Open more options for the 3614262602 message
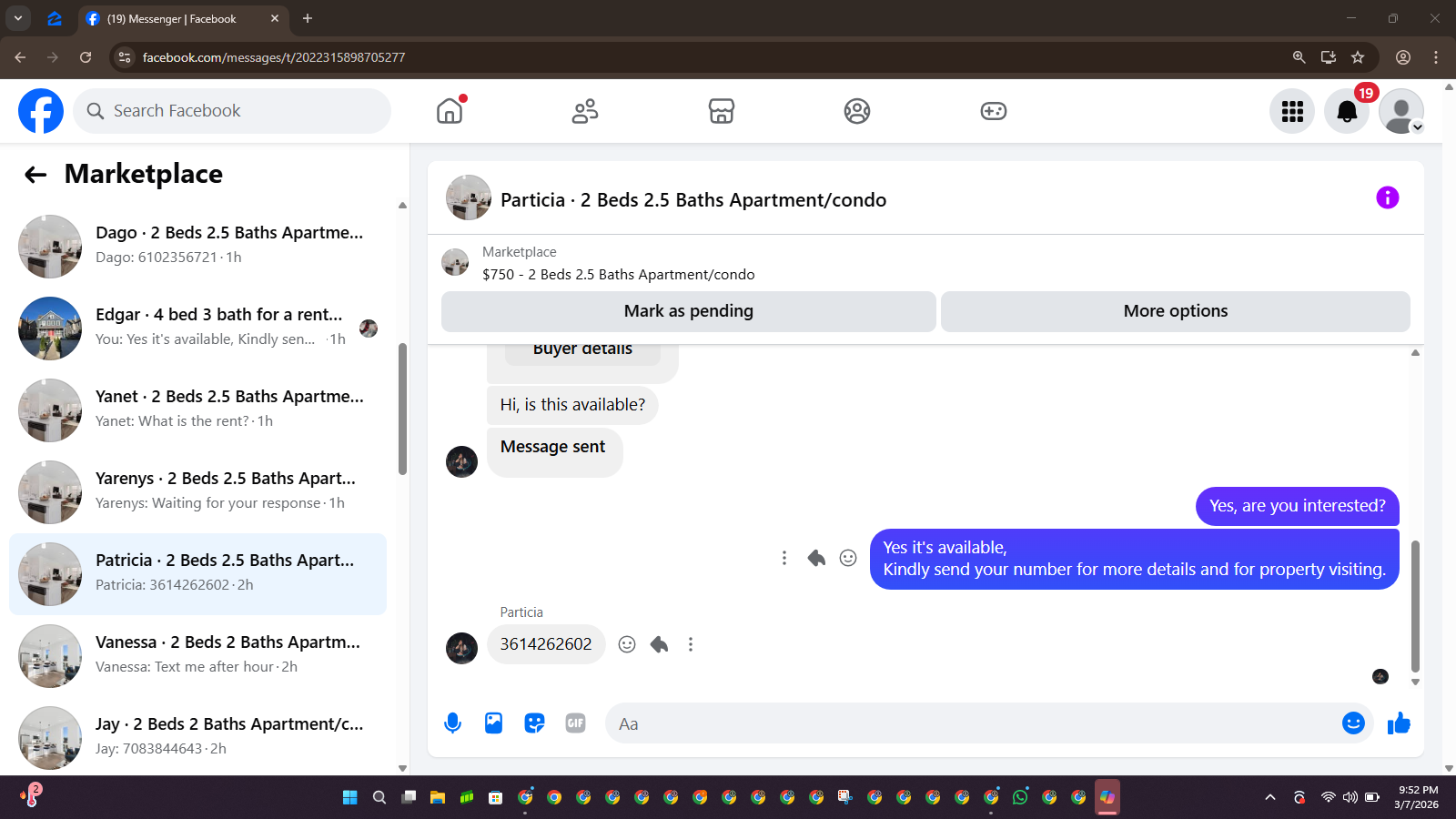Viewport: 1456px width, 819px height. [x=691, y=644]
